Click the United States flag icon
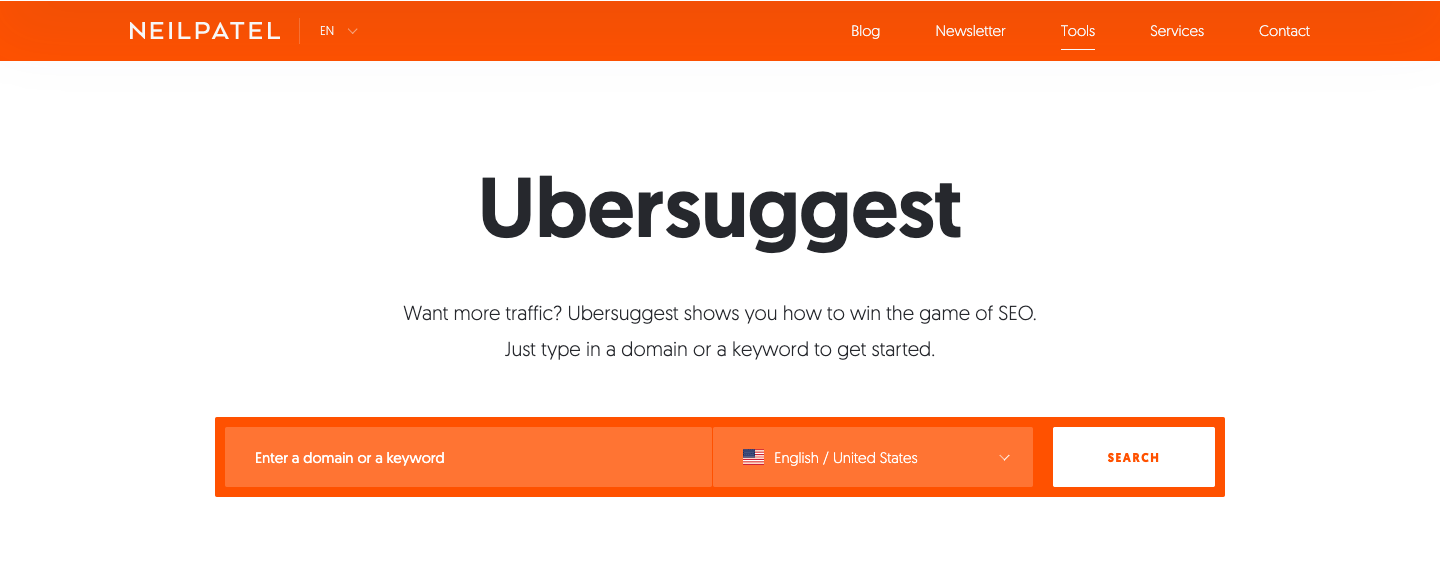Screen dimensions: 1440x580 [753, 457]
